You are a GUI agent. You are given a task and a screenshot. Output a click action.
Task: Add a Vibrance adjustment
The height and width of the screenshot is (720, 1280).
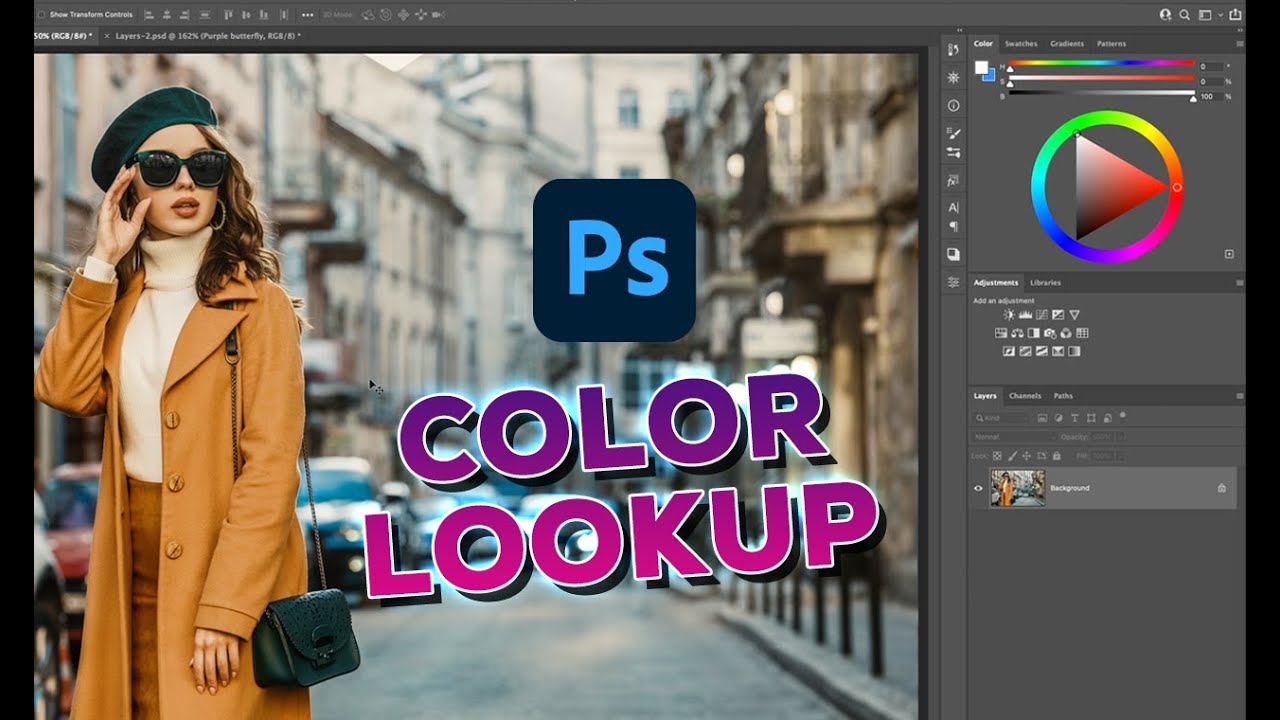click(x=1074, y=315)
